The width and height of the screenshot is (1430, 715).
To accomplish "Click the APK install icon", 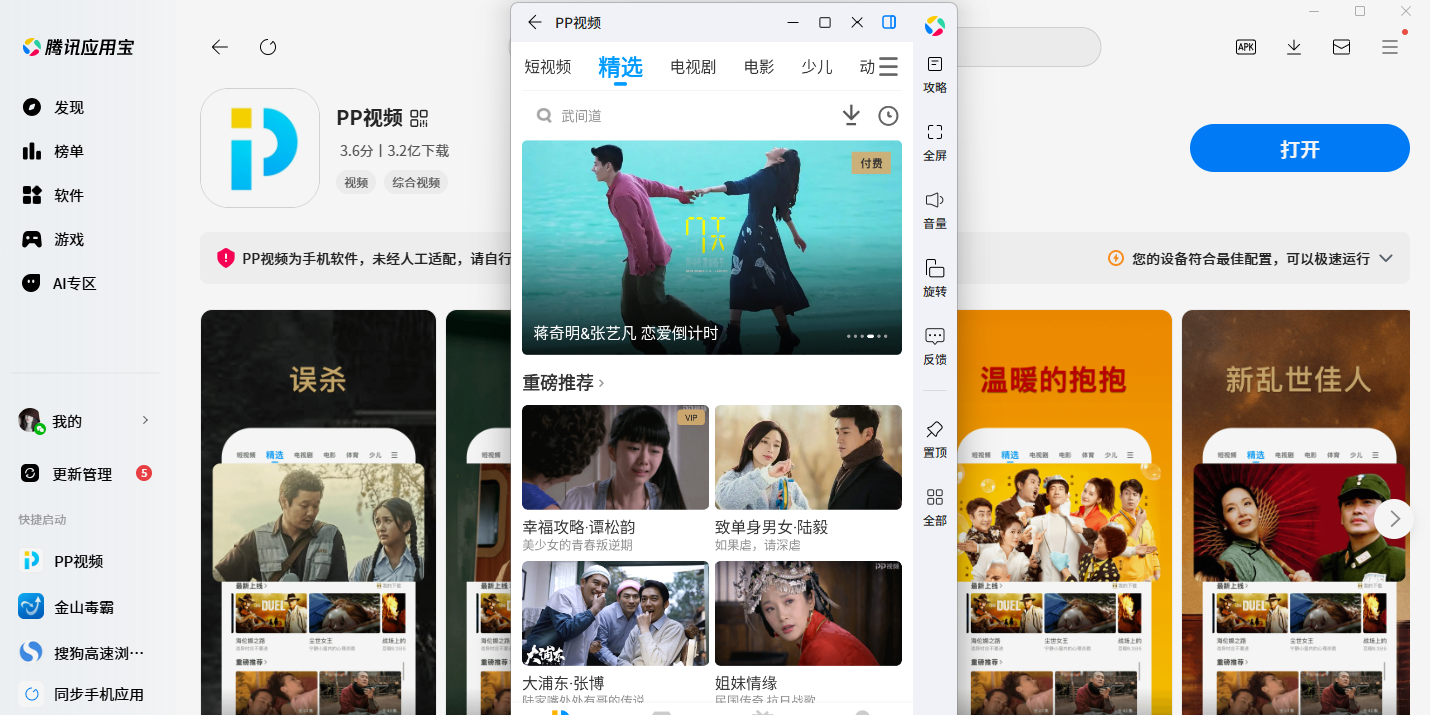I will click(1246, 47).
